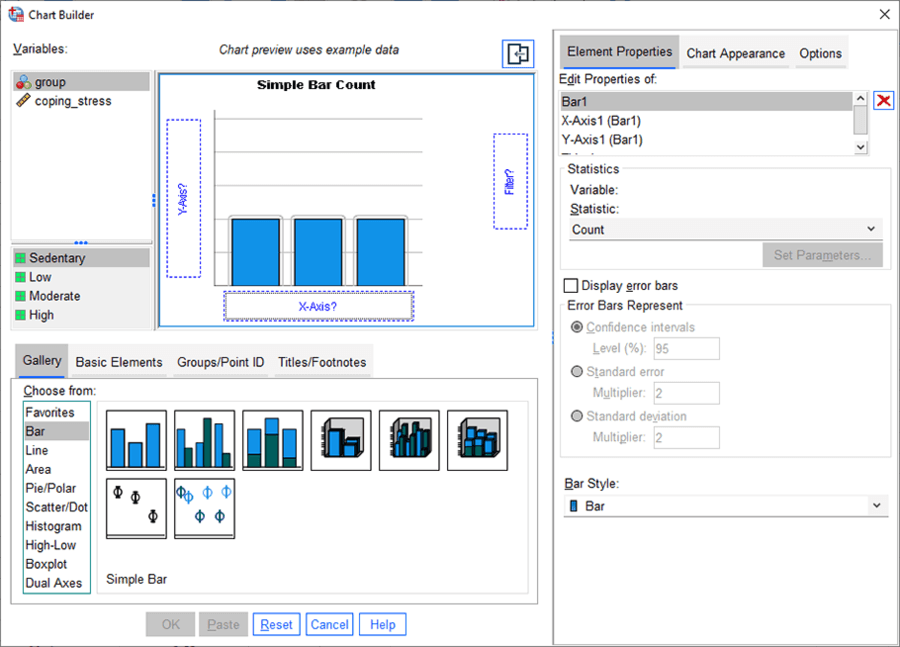Select the Simple 3-D Bar icon
Viewport: 900px width, 647px height.
coord(341,440)
